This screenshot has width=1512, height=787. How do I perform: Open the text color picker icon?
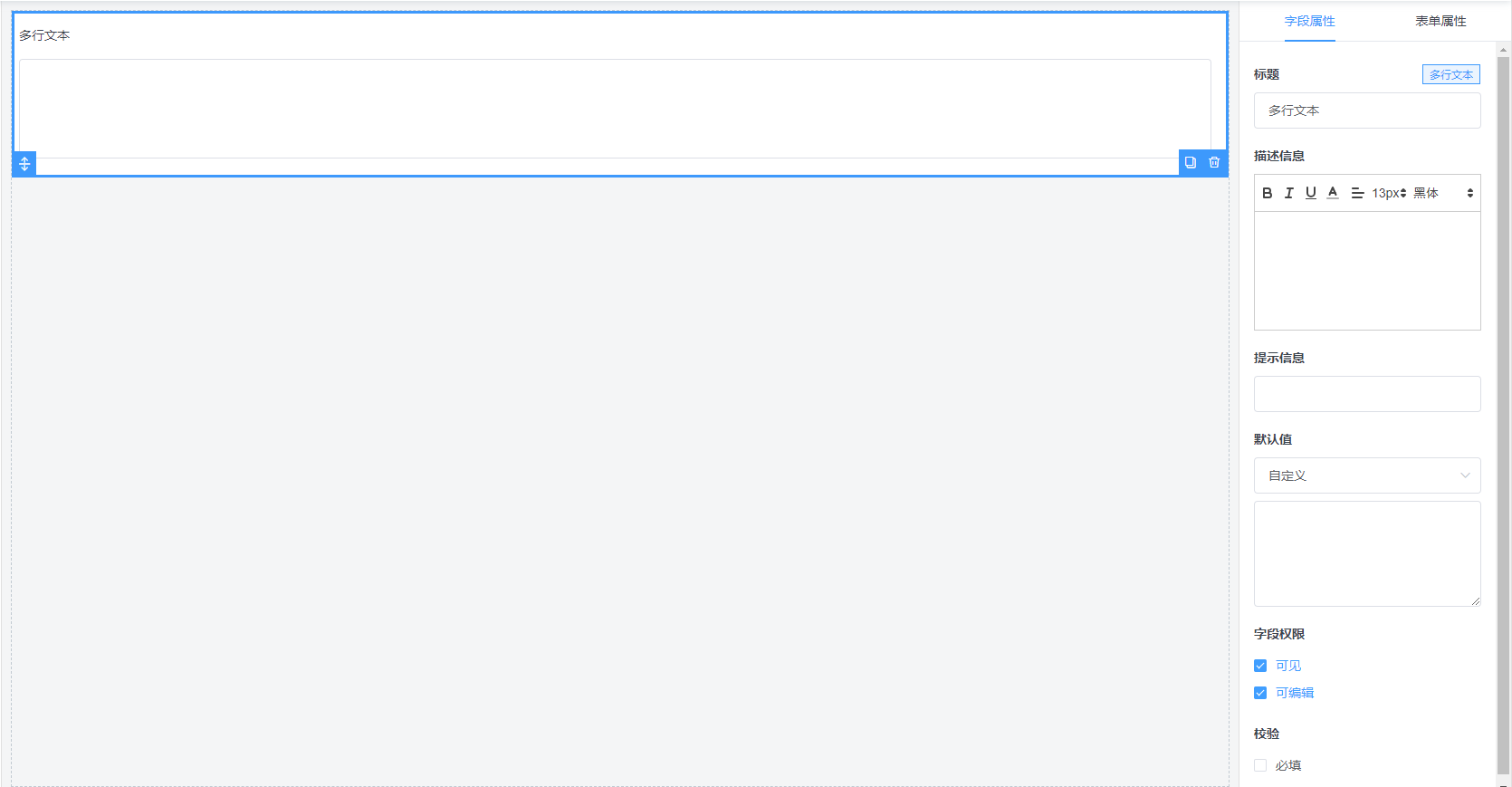1333,193
